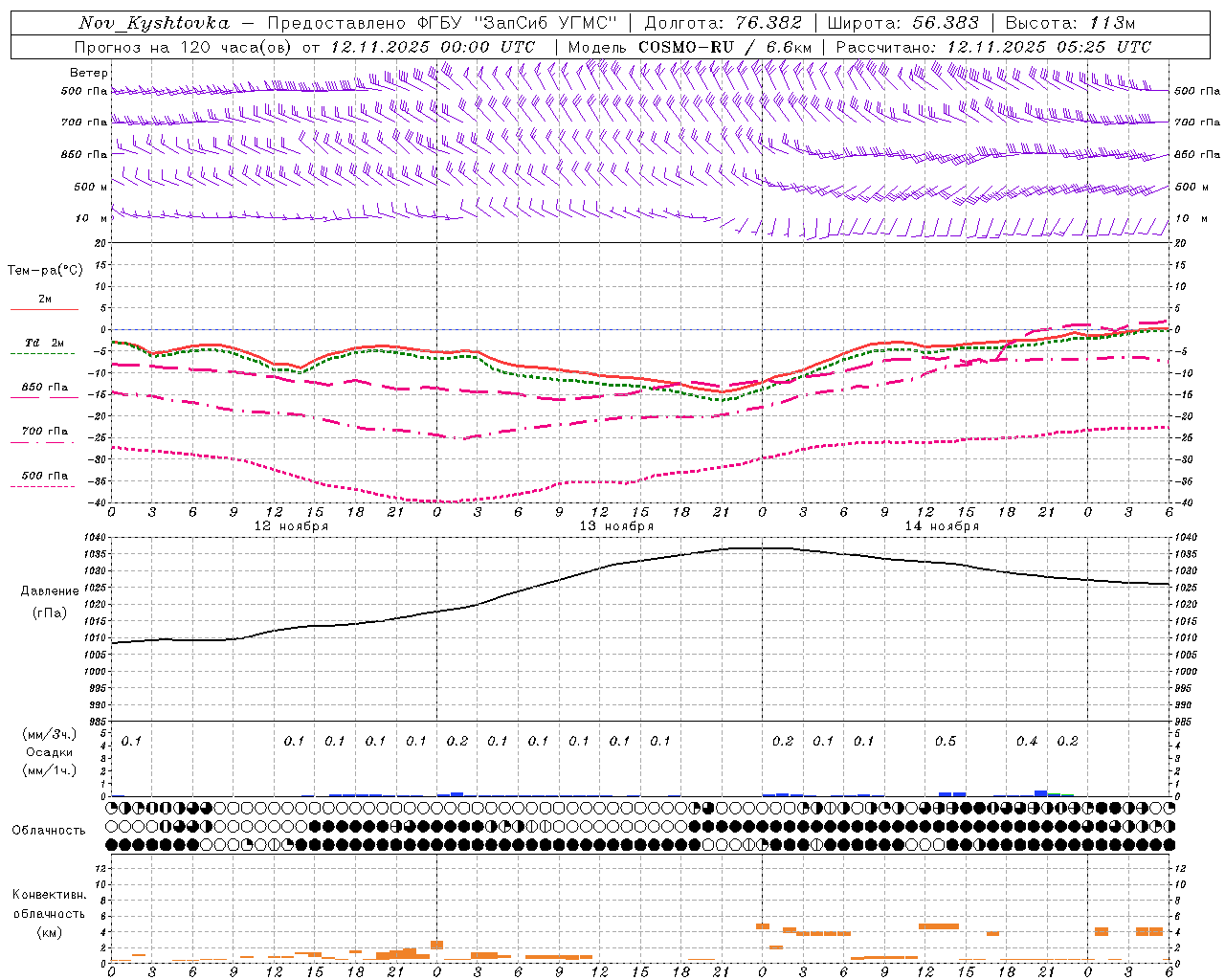Click the 850 гПа label in temperature legend
Viewport: 1225px width, 980px height.
click(45, 388)
